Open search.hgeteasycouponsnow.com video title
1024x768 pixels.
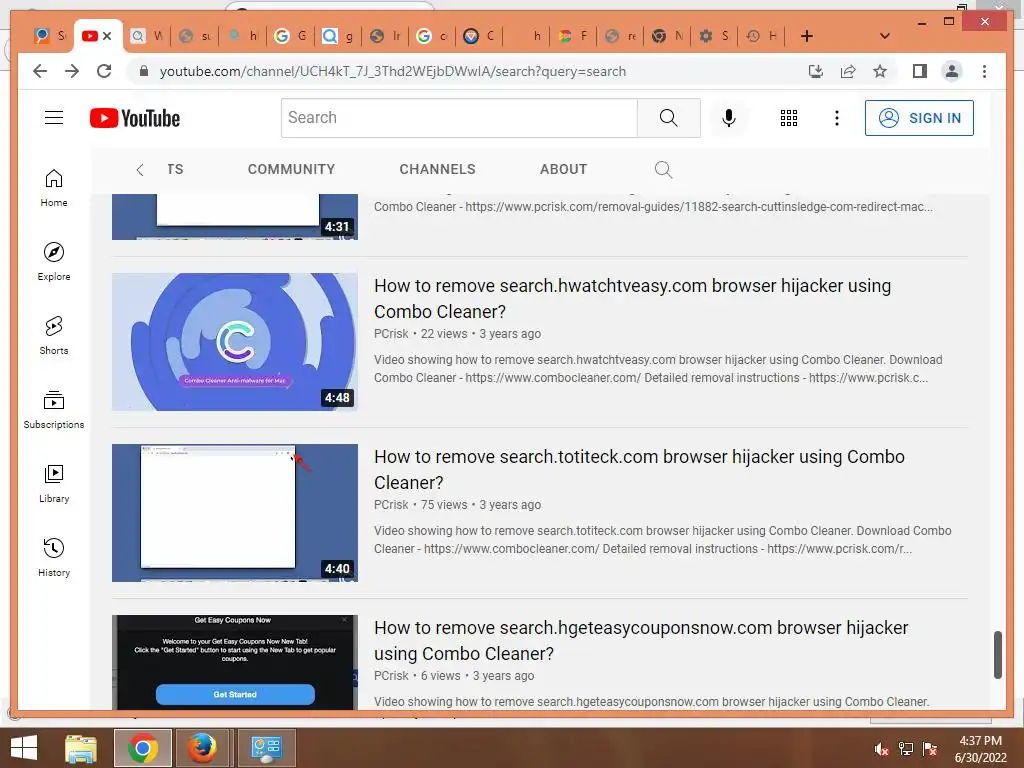click(x=641, y=641)
